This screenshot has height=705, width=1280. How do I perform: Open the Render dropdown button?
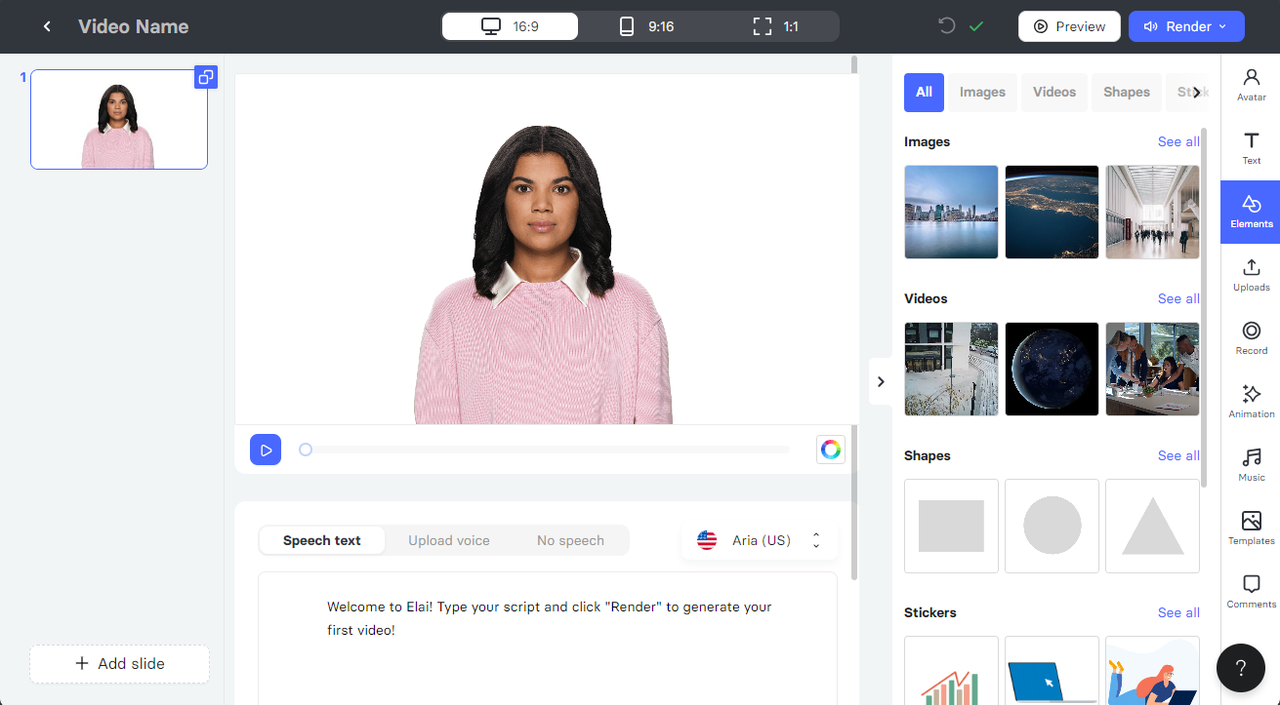click(1186, 27)
